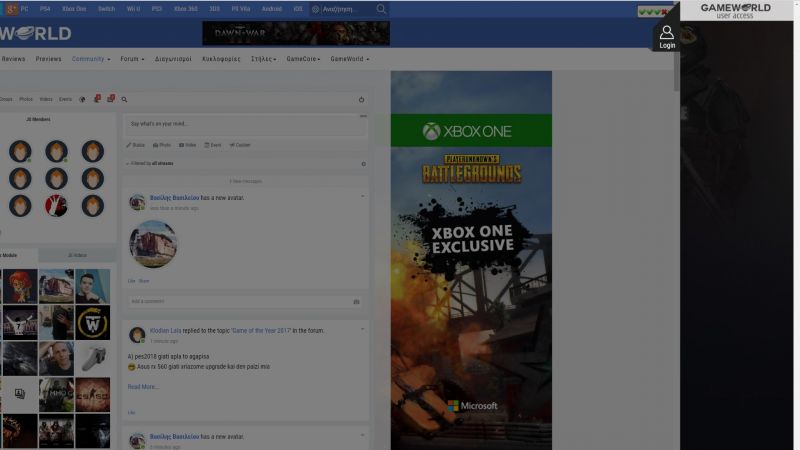Screen dimensions: 800x450
Task: Open the Xbox One Battlegrounds advertisement
Action: pos(471,260)
